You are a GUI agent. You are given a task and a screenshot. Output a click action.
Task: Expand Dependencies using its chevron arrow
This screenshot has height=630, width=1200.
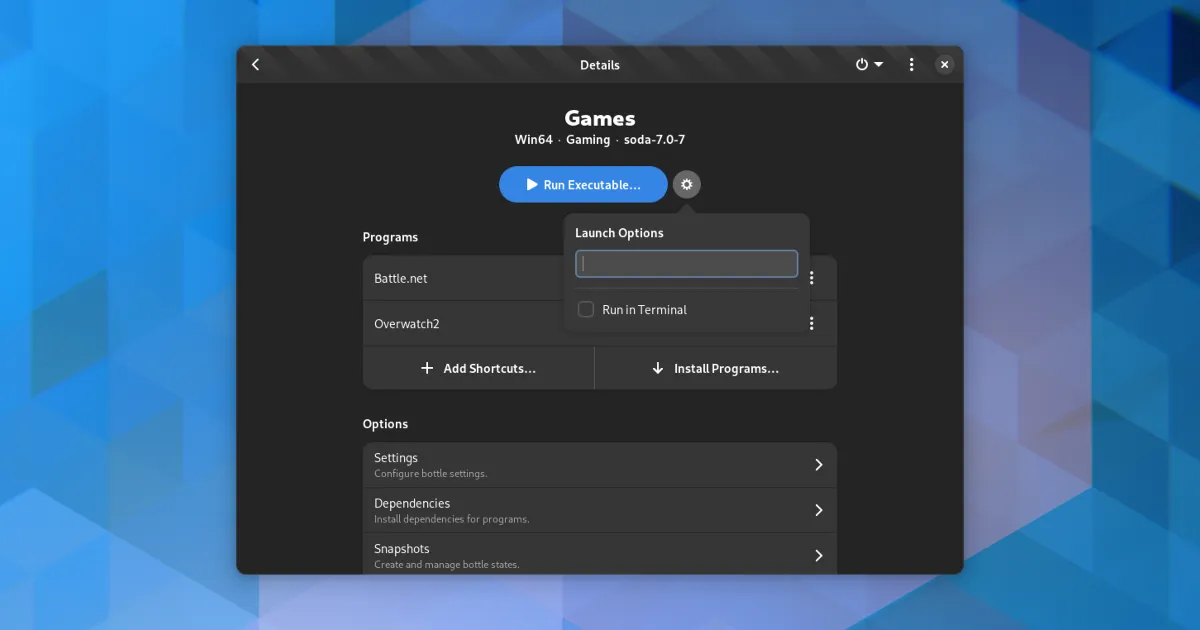818,510
